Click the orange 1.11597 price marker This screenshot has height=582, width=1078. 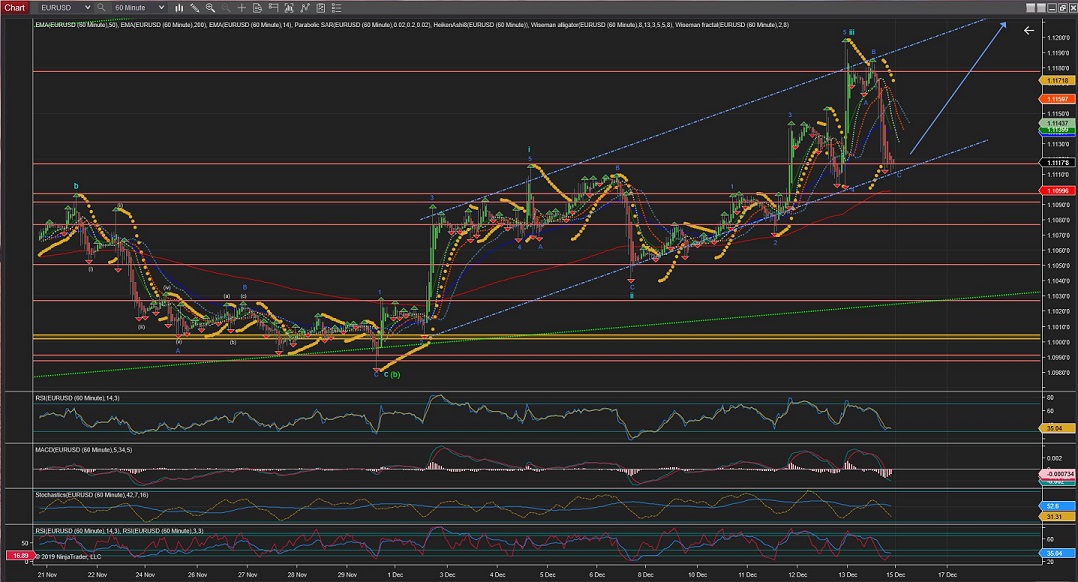(1057, 99)
